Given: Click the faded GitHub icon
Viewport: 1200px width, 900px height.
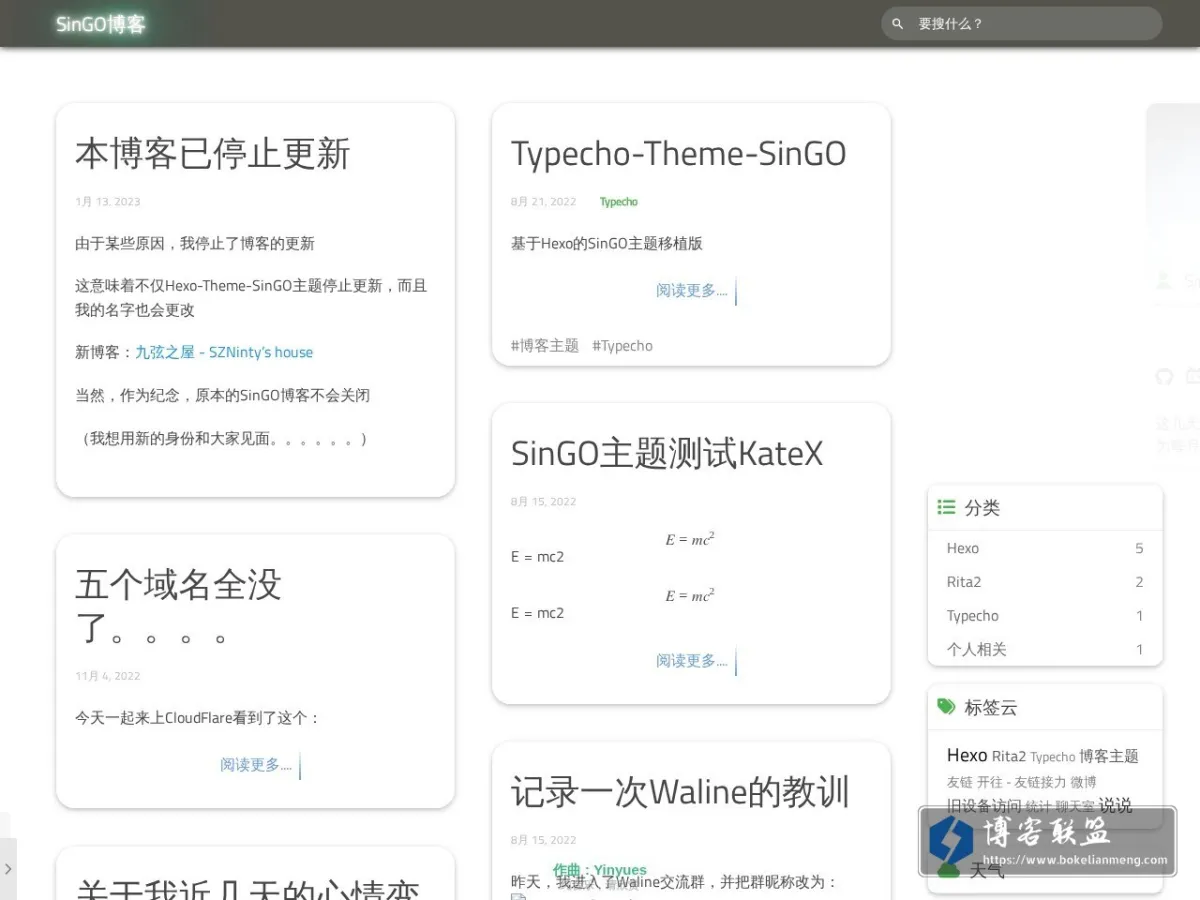Looking at the screenshot, I should point(1163,377).
